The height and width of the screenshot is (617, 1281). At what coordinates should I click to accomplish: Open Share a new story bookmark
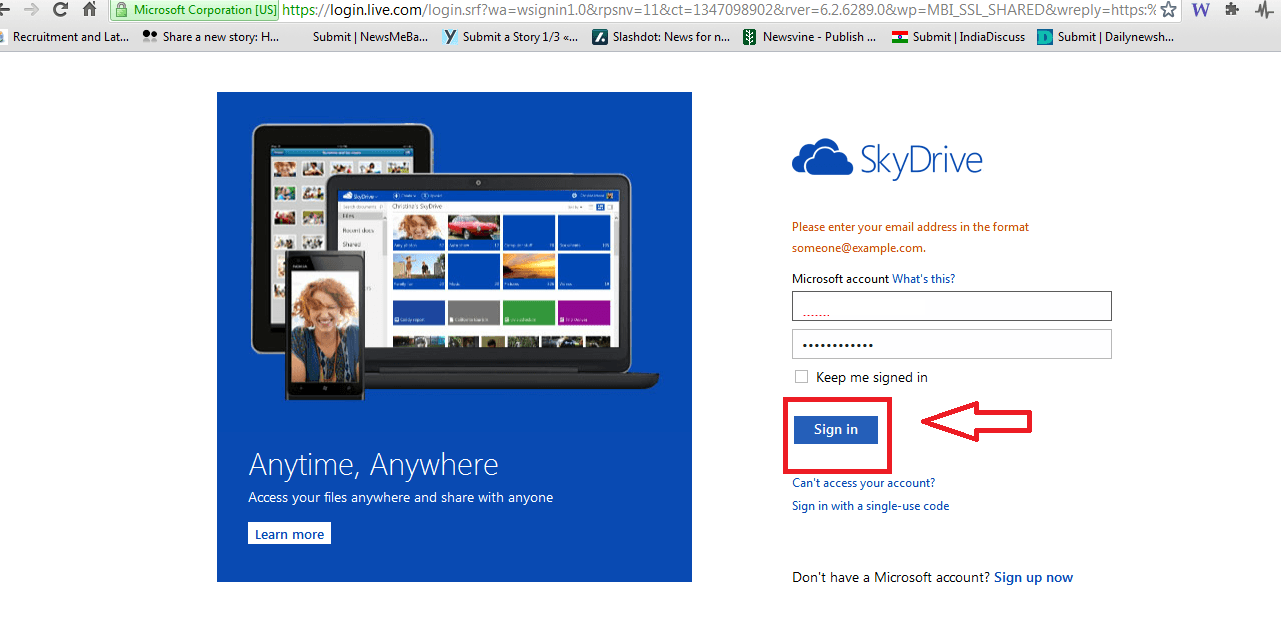pos(211,37)
